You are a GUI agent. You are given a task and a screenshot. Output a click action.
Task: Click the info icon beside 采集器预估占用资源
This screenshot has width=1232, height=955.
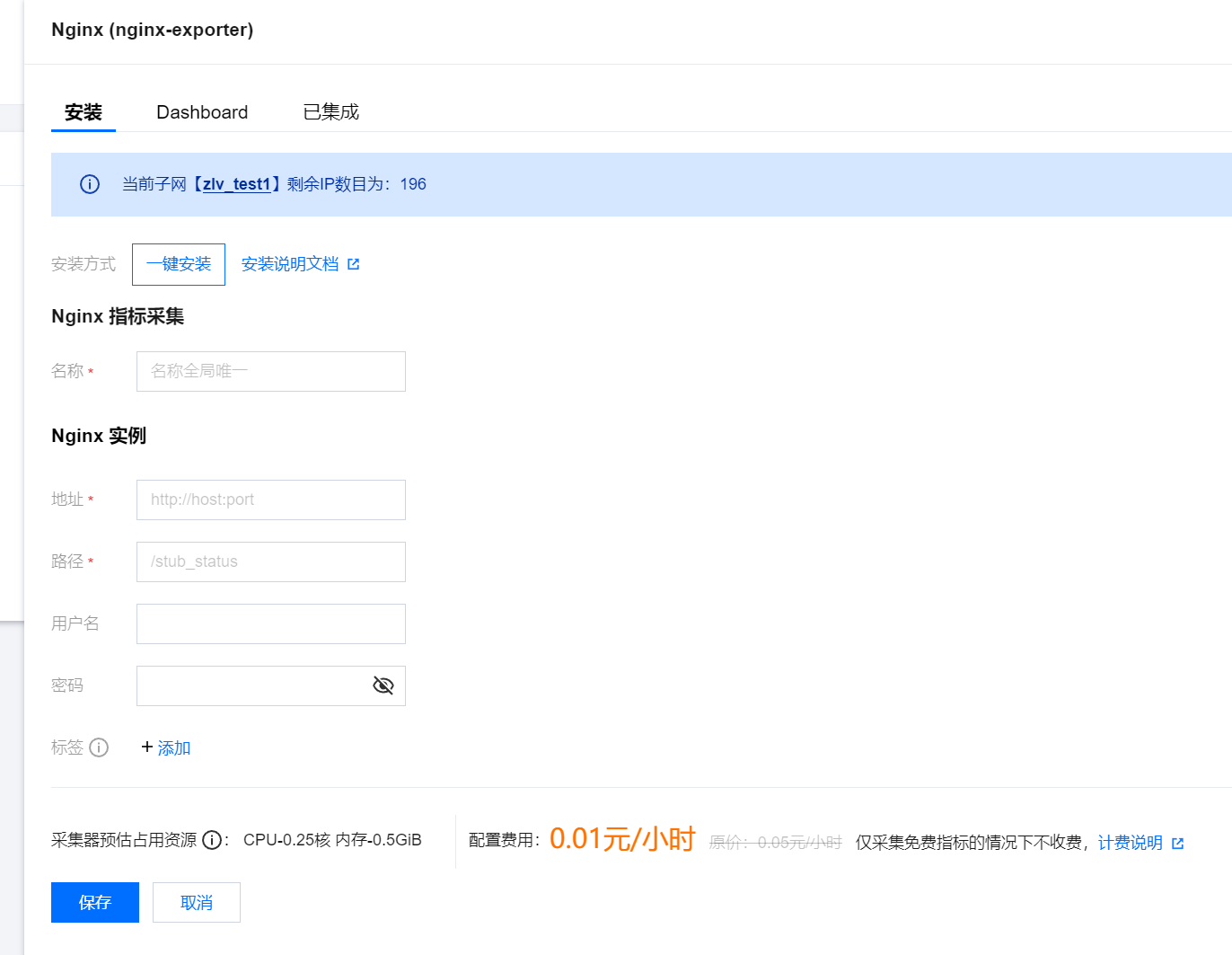[x=212, y=840]
